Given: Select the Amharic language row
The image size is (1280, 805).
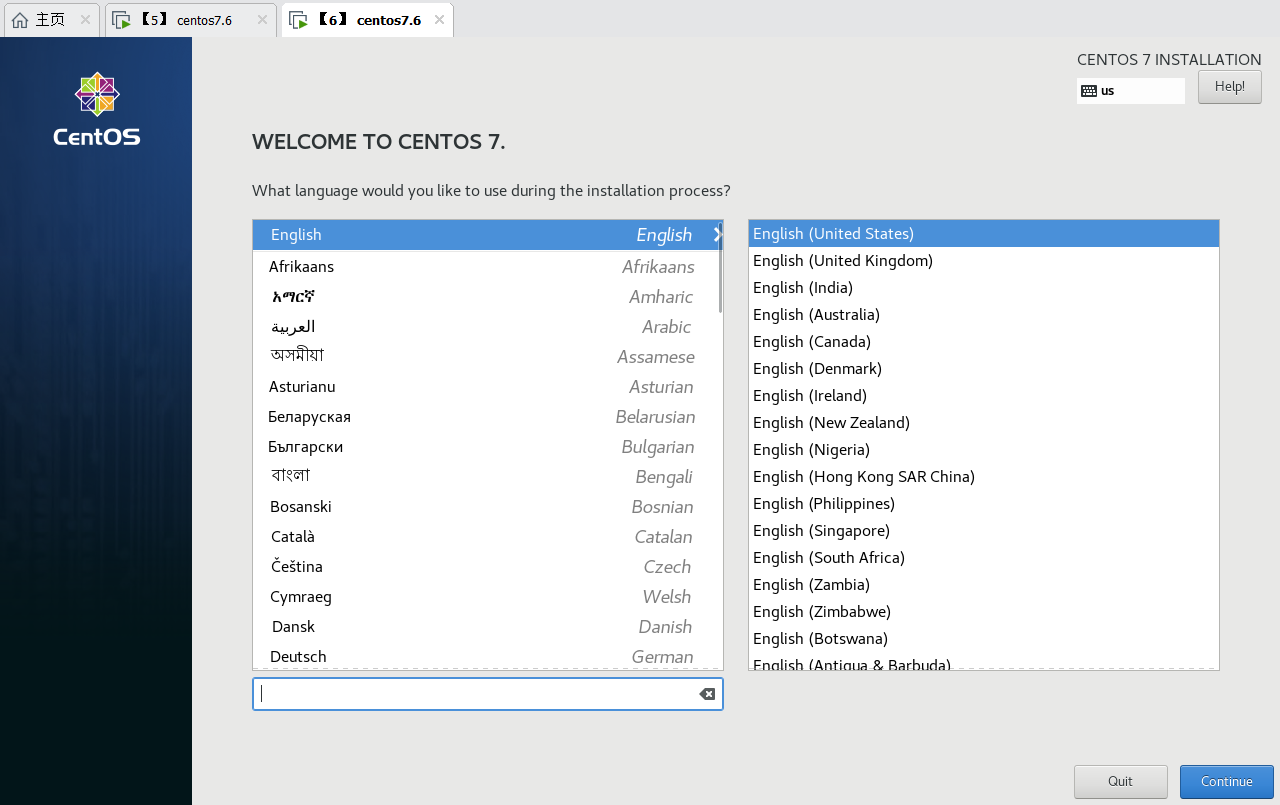Looking at the screenshot, I should (488, 297).
